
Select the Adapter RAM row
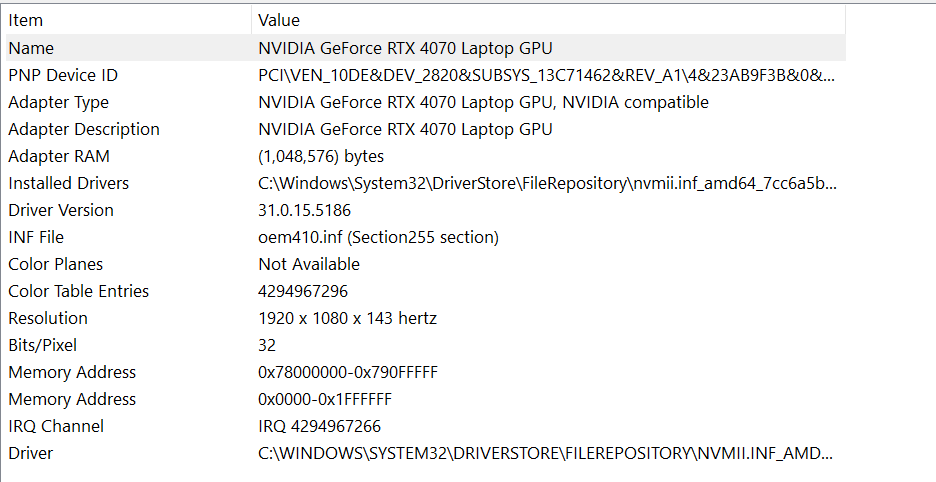426,156
